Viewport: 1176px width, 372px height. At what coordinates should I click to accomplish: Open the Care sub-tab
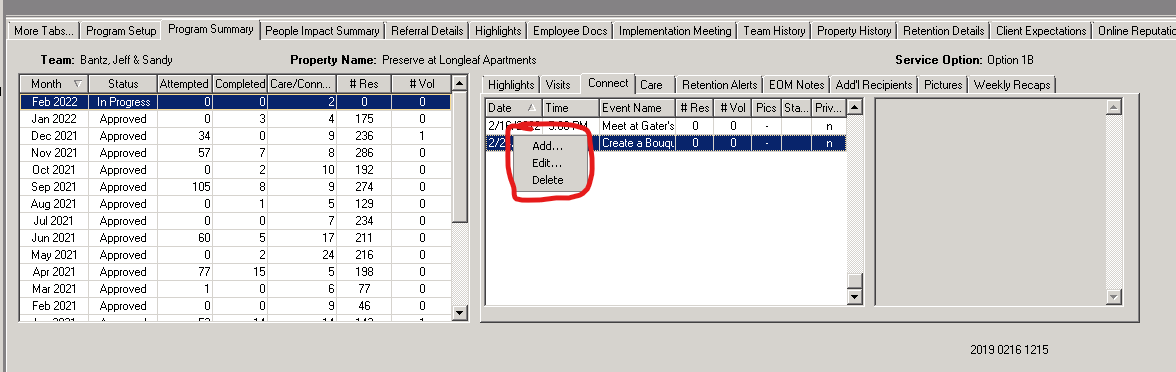[651, 85]
